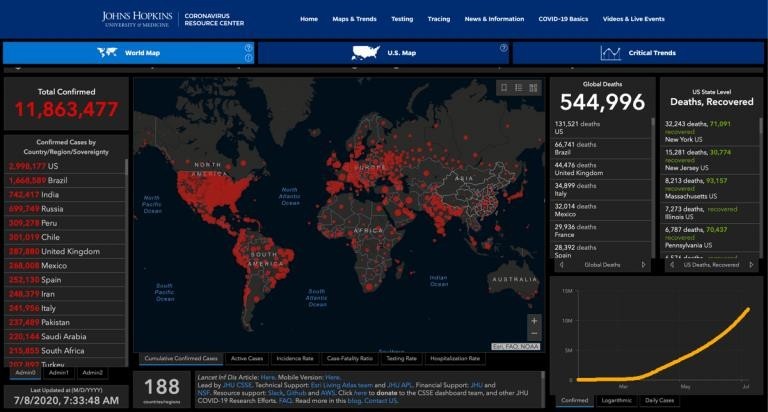Open the Slack resource support link
Screen dimensions: 768x412
(276, 393)
